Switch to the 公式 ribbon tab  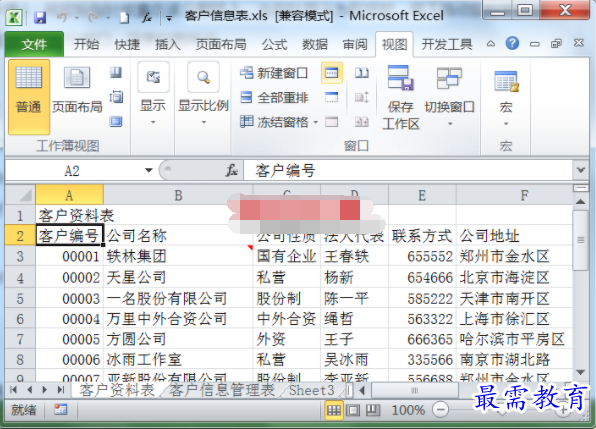[x=274, y=44]
